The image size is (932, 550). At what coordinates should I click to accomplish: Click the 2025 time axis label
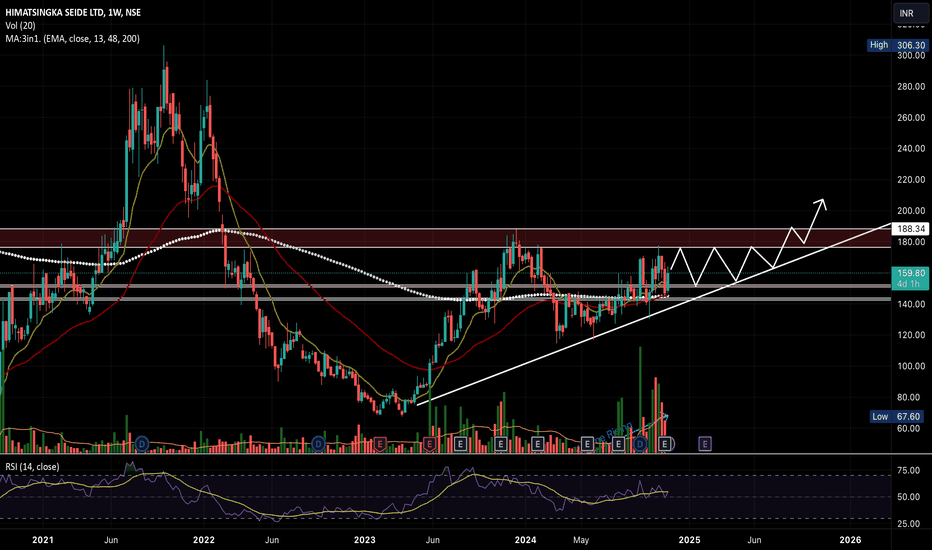[689, 540]
